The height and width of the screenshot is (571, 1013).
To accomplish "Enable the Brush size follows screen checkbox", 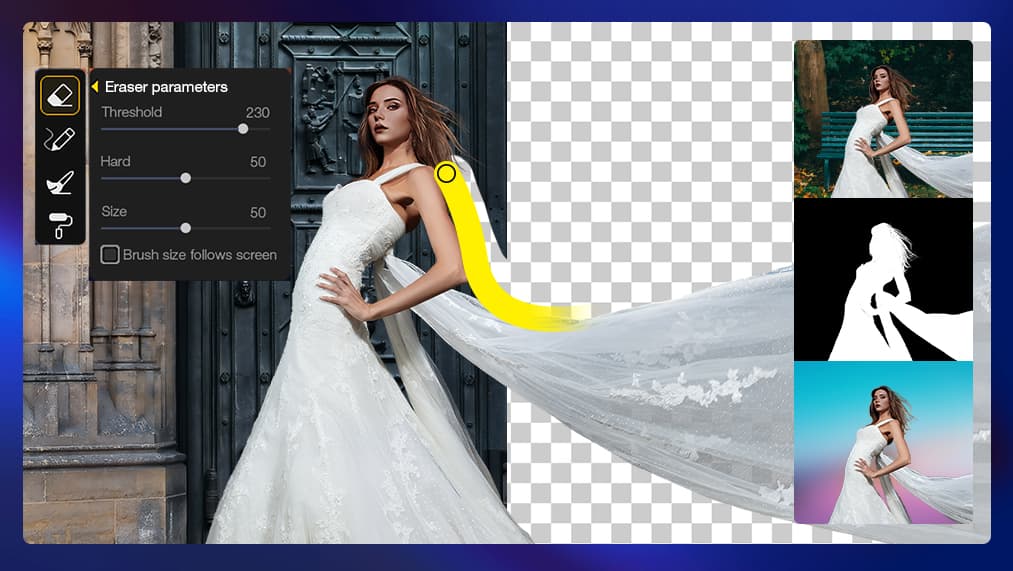I will pos(110,255).
